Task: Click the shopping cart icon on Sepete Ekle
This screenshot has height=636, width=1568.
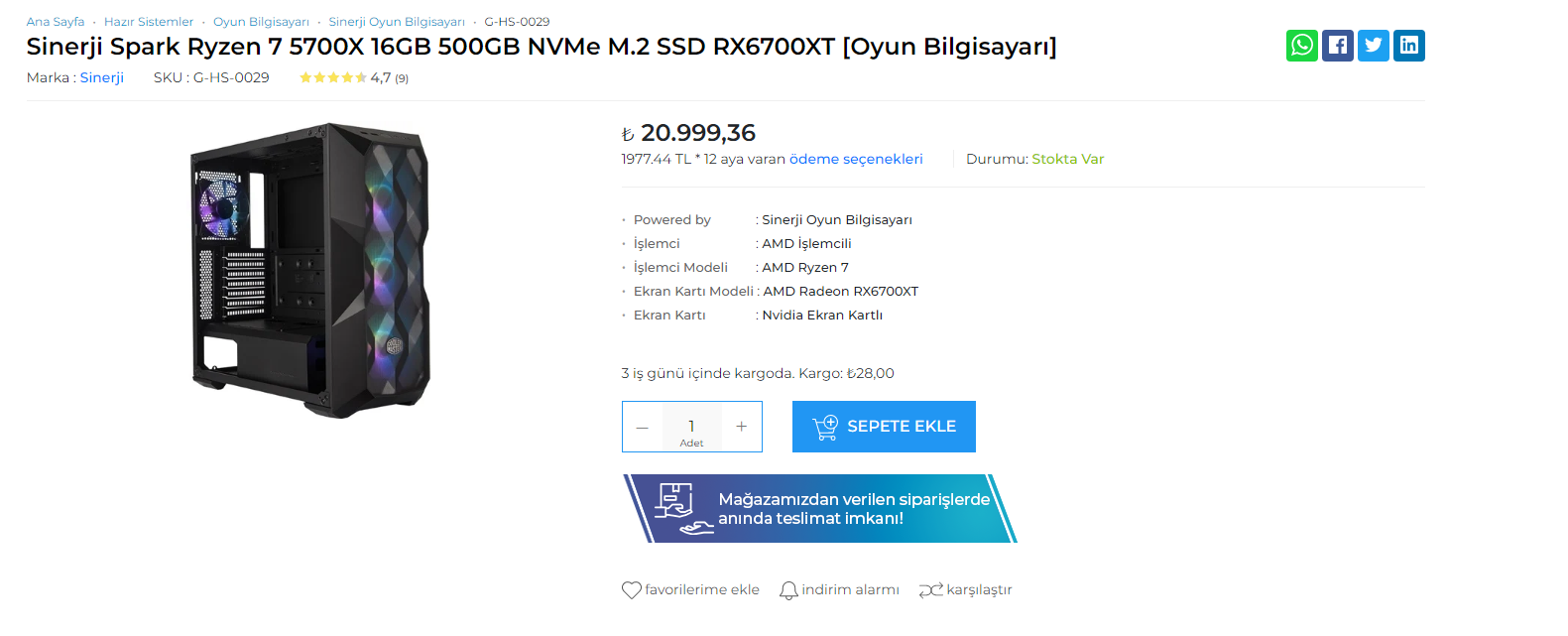Action: (824, 426)
